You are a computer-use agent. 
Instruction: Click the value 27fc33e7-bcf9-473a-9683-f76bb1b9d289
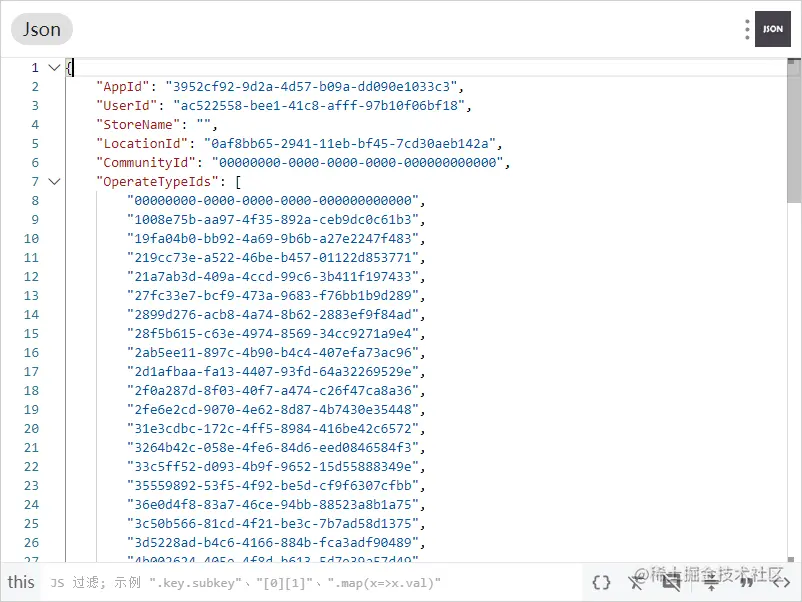click(273, 296)
